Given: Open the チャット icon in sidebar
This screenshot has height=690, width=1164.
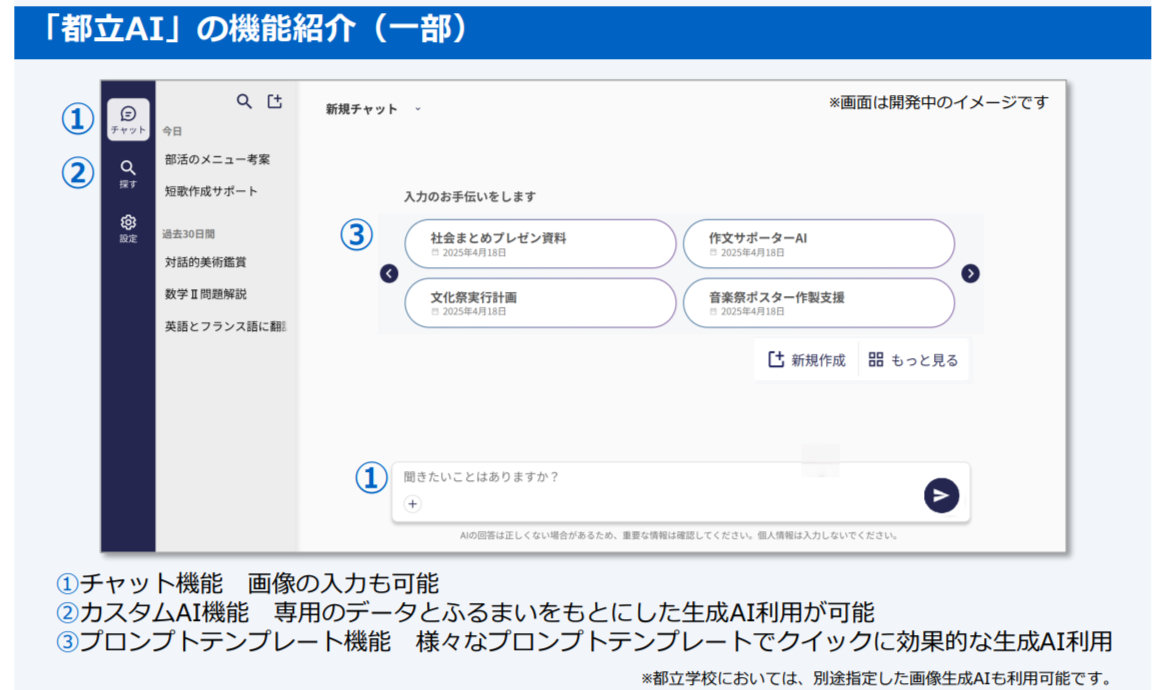Looking at the screenshot, I should [128, 119].
